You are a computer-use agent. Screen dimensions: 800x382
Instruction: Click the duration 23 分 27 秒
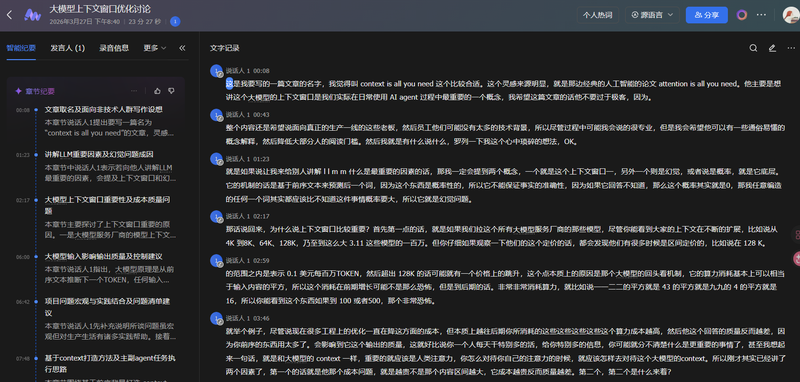(145, 21)
